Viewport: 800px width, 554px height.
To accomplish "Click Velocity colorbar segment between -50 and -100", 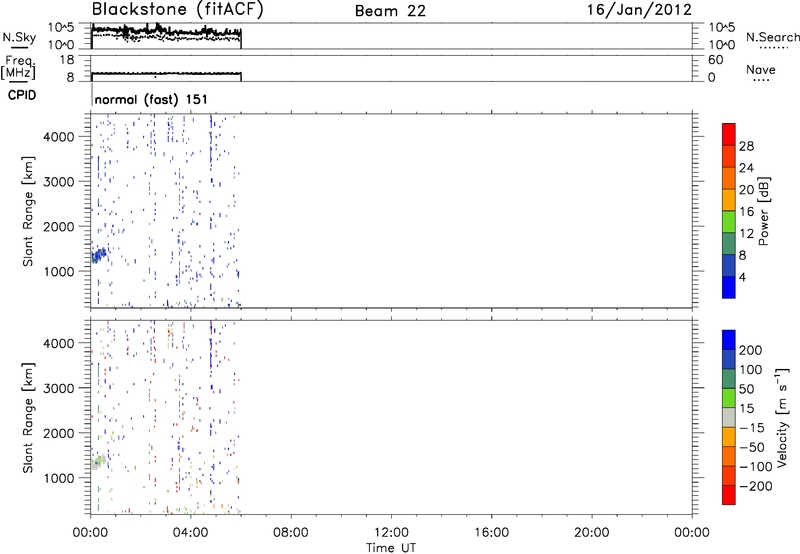I will (729, 456).
